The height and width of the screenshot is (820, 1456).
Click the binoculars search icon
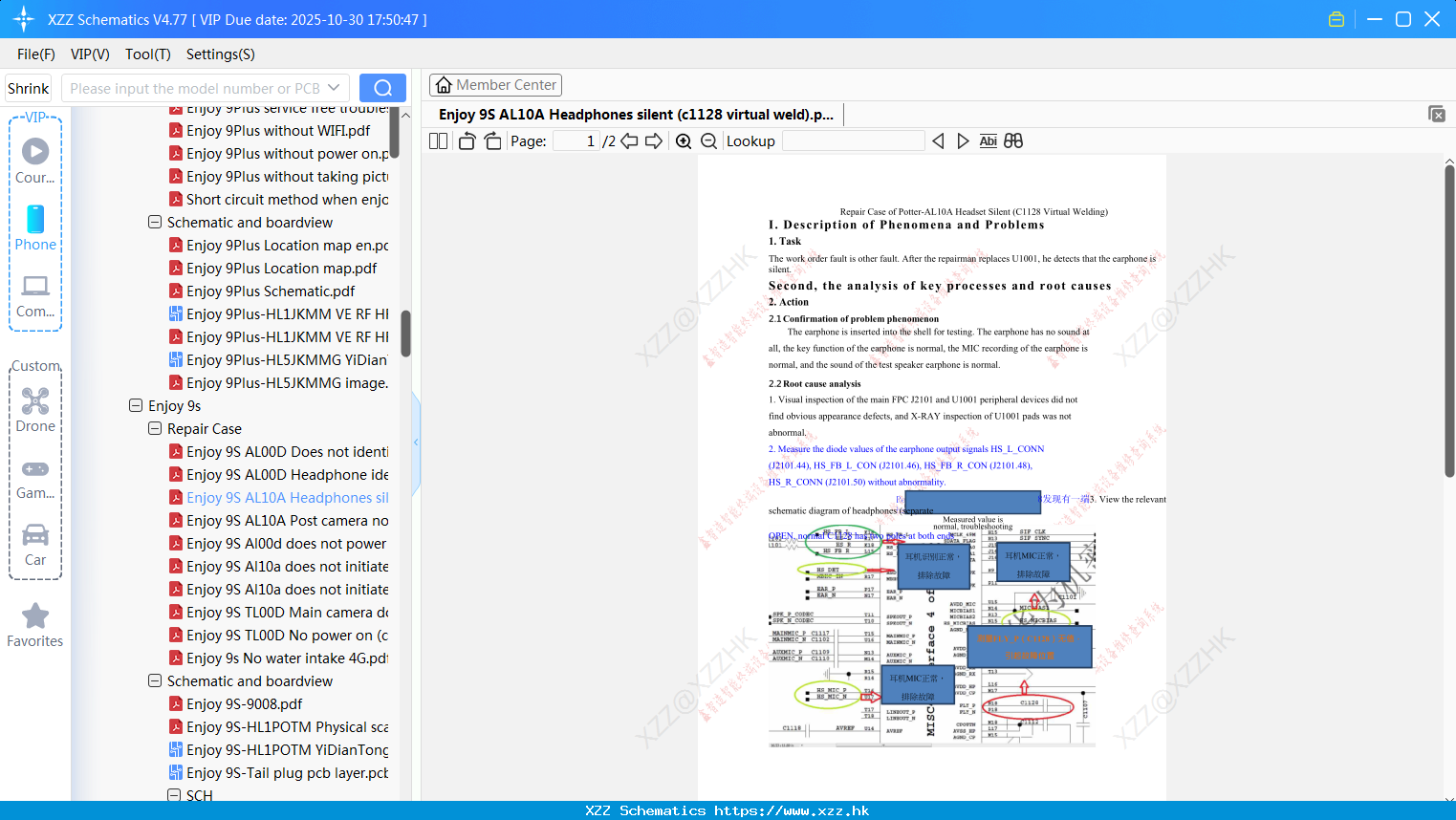pyautogui.click(x=1013, y=141)
